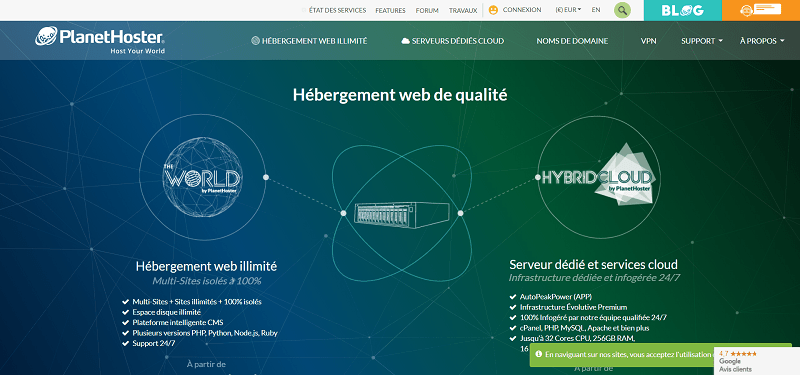Click Jusqu'à 32 Cores CPU, 256GB RAM

tap(577, 338)
